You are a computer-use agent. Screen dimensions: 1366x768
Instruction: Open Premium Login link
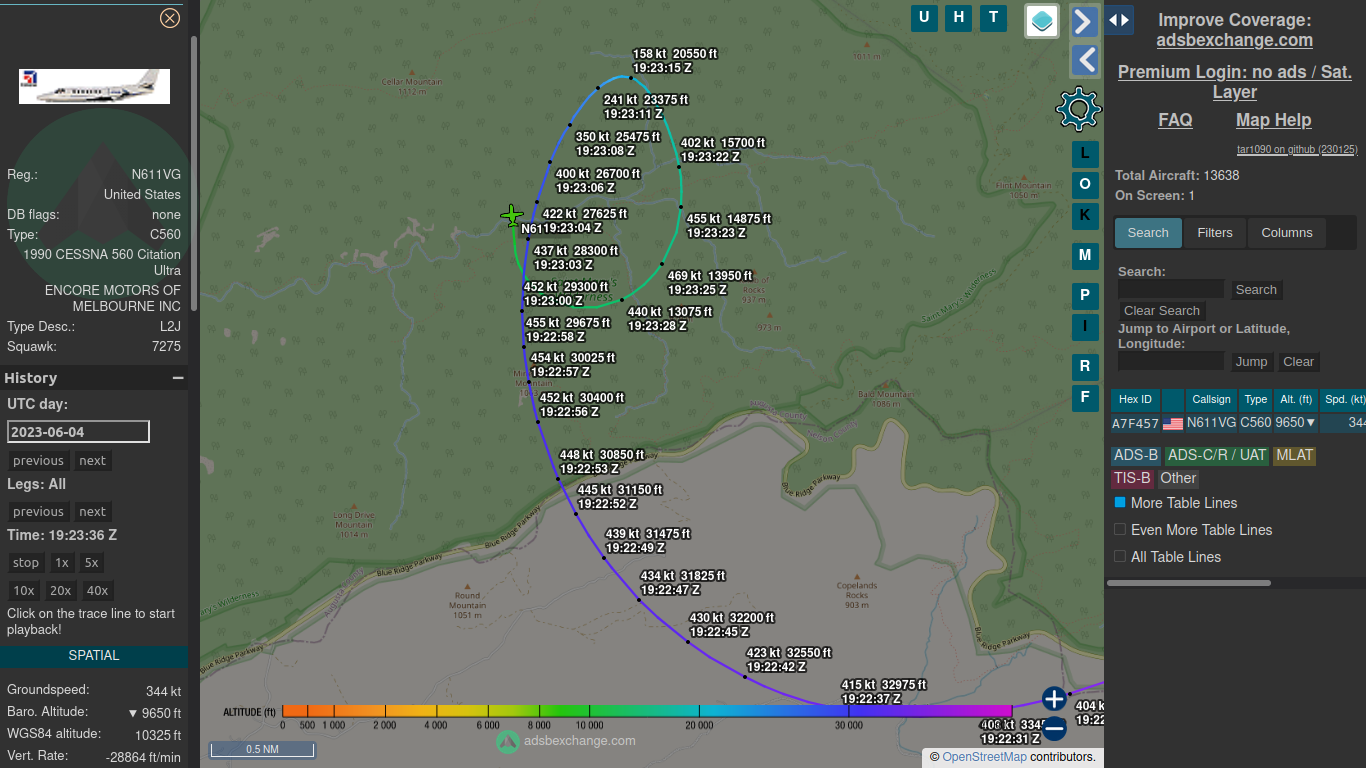(1234, 82)
